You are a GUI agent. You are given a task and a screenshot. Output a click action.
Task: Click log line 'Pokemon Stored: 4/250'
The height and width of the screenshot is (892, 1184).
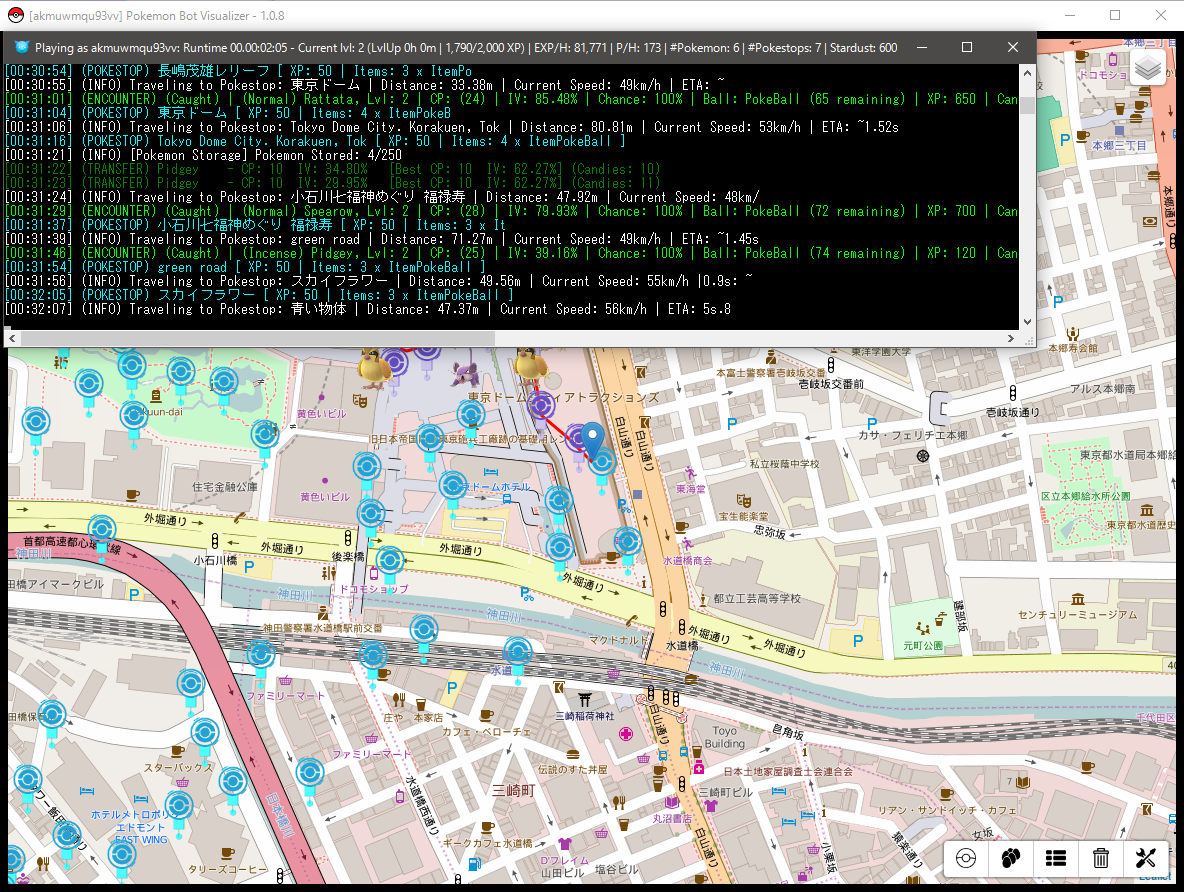point(204,155)
